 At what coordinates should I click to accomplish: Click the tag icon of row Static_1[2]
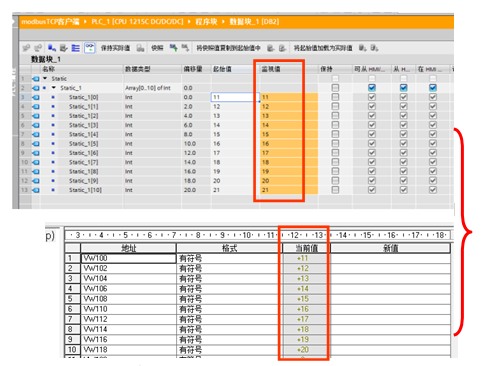point(36,116)
